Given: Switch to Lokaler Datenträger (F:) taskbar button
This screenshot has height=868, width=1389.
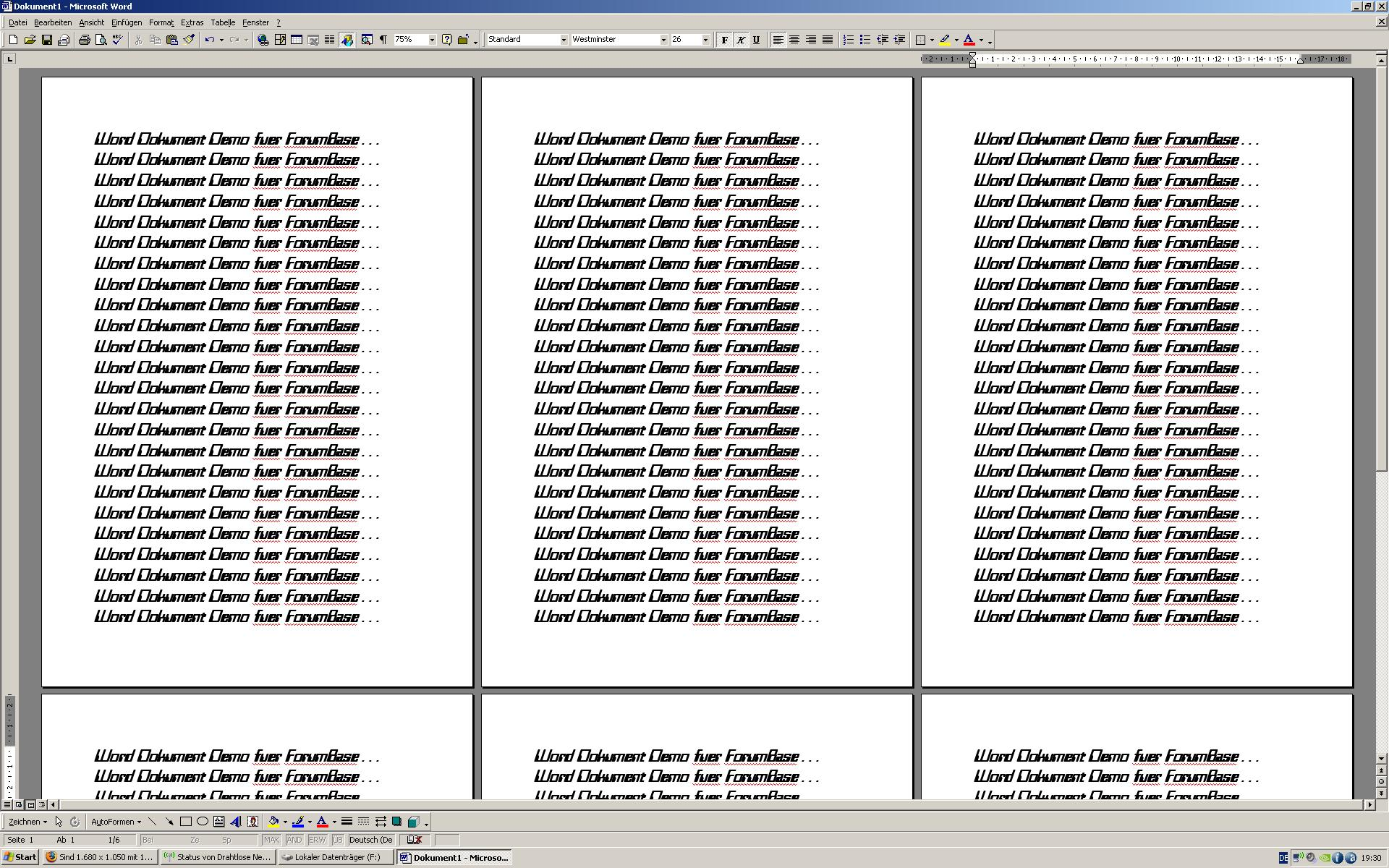Looking at the screenshot, I should tap(336, 857).
